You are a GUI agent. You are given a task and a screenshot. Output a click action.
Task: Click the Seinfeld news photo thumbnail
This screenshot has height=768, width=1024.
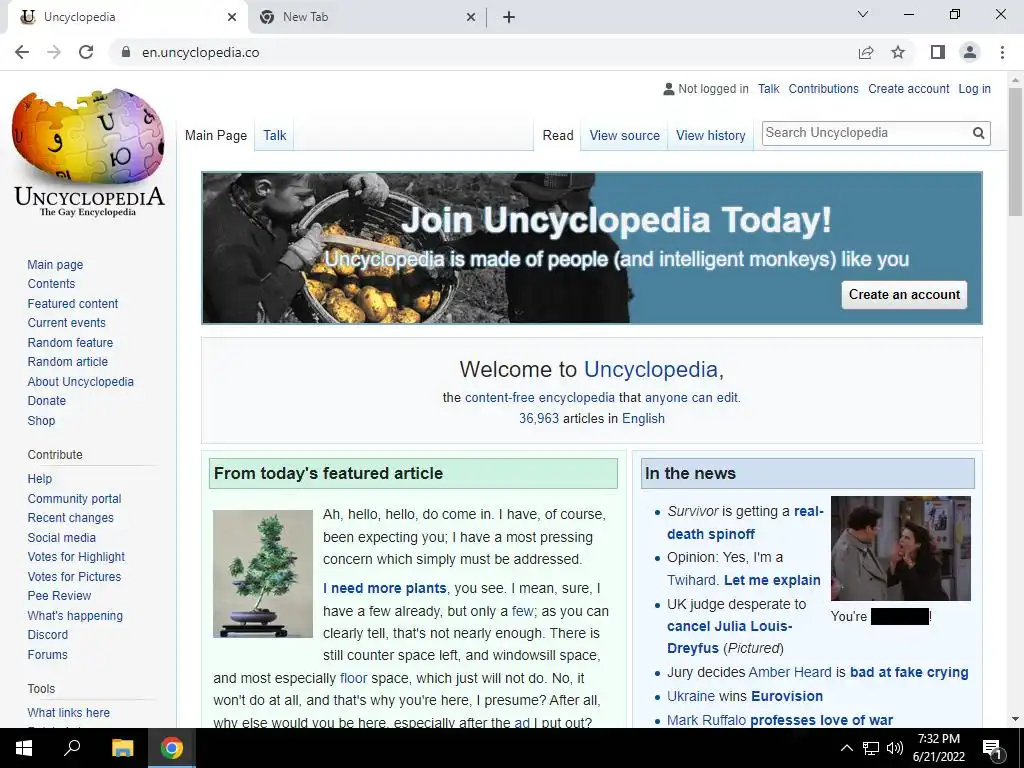pos(901,549)
